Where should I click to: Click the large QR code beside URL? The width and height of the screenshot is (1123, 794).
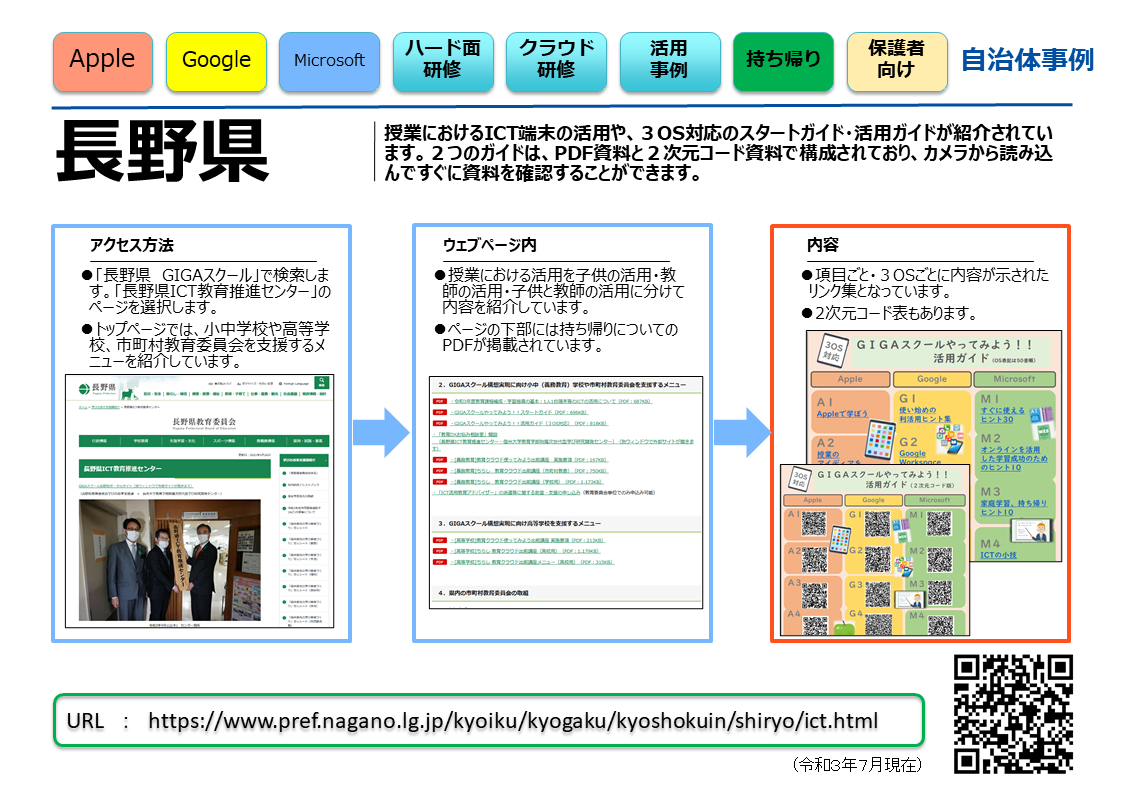tap(1013, 714)
